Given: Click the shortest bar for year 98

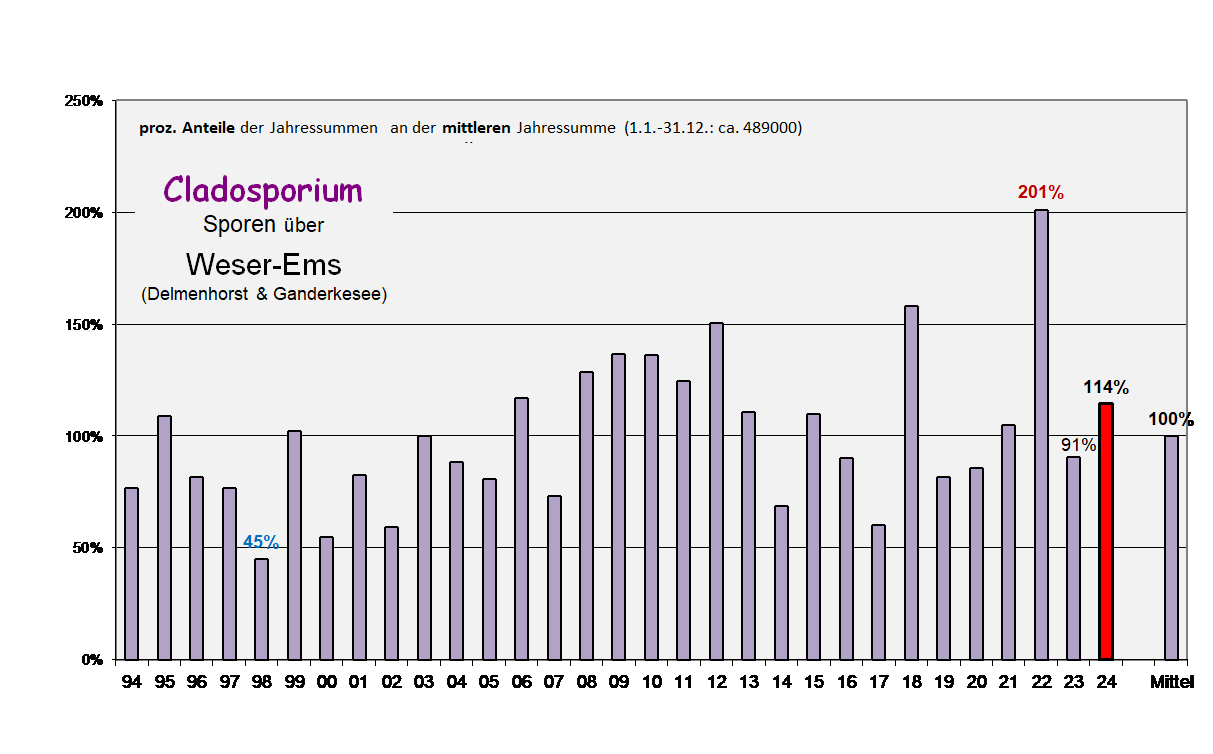Looking at the screenshot, I should pyautogui.click(x=261, y=609).
